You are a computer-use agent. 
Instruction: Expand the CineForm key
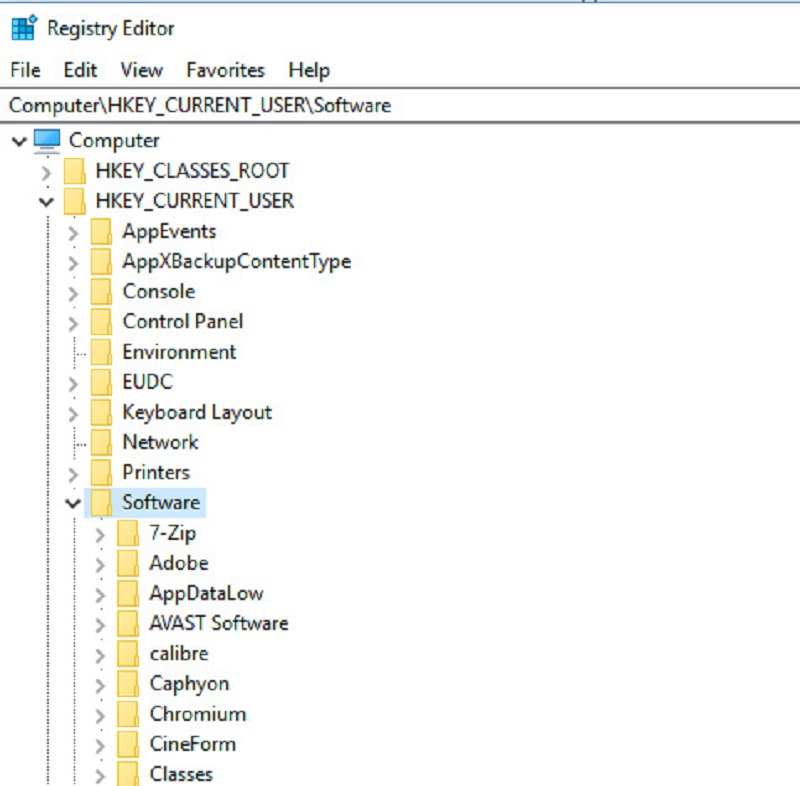100,746
